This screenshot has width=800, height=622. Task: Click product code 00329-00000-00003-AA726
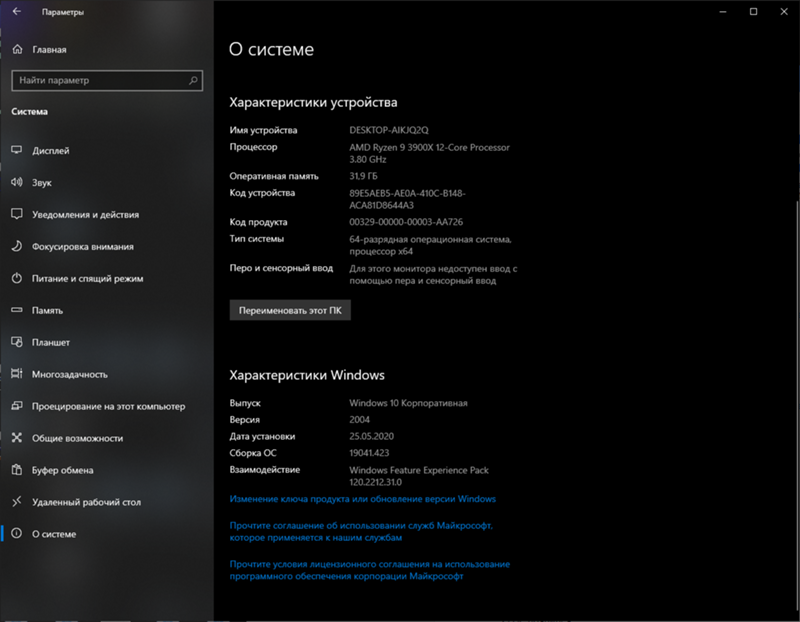pyautogui.click(x=406, y=222)
